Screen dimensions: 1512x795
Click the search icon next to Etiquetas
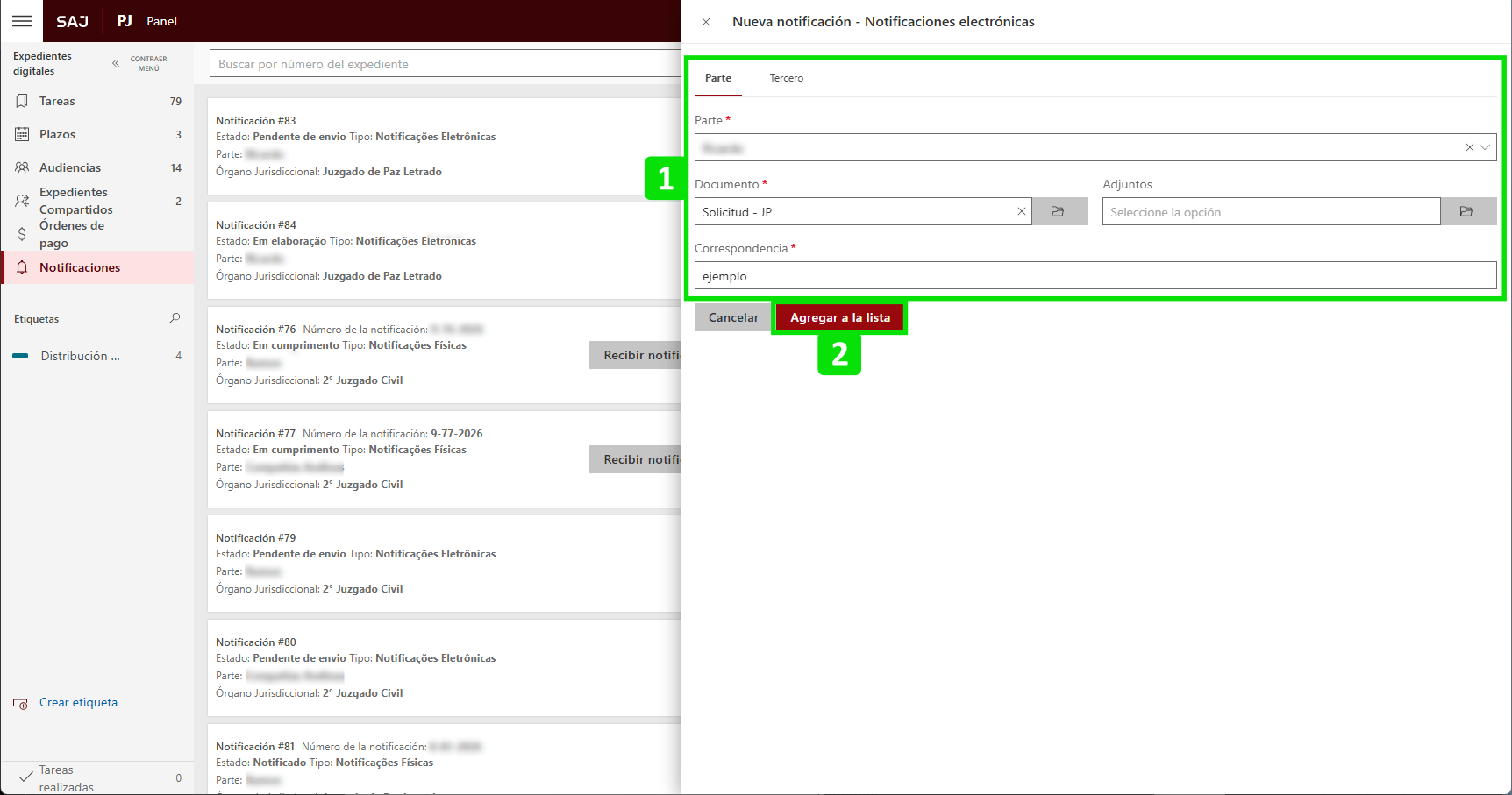tap(175, 318)
